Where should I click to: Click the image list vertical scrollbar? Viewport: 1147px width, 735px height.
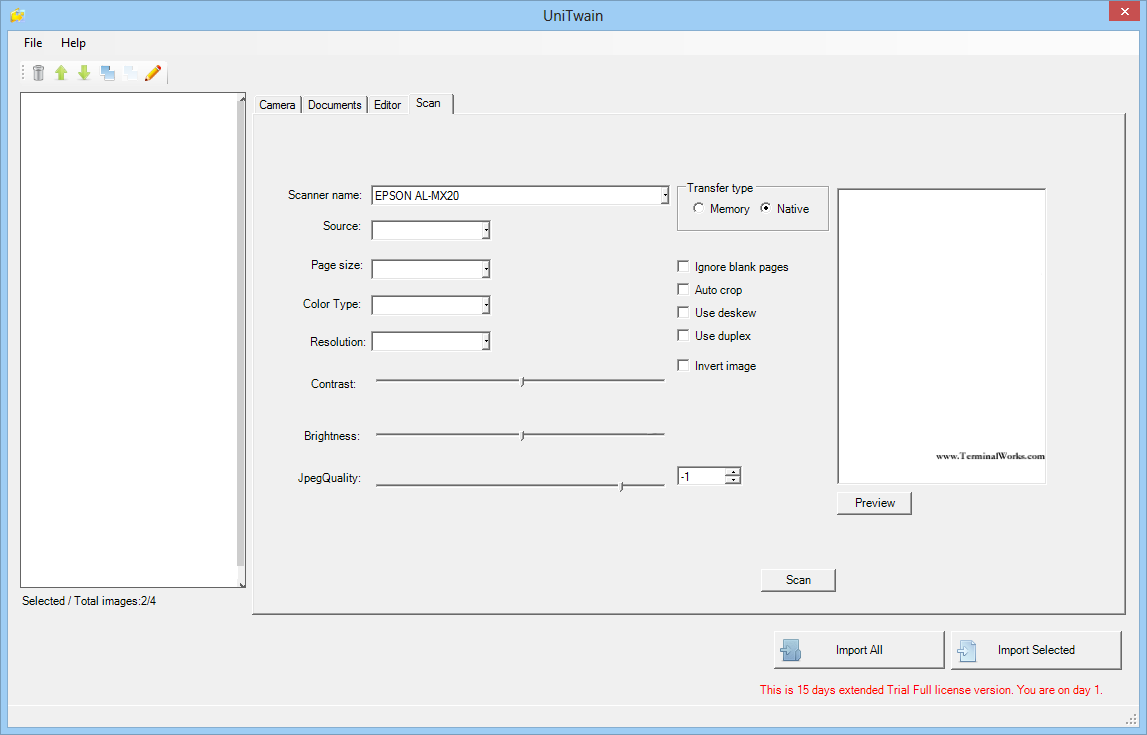(x=241, y=340)
